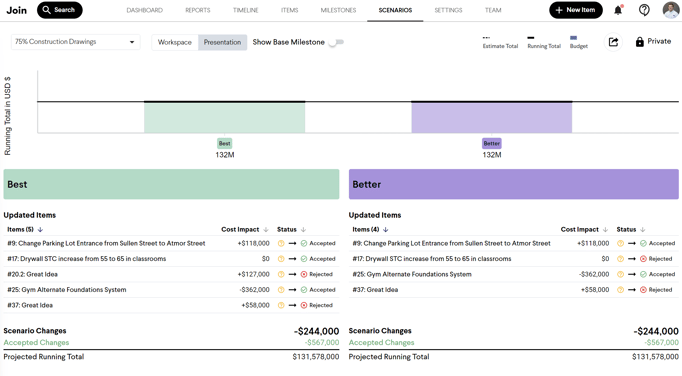Sort Best scenario by Cost Impact arrow

pyautogui.click(x=266, y=229)
